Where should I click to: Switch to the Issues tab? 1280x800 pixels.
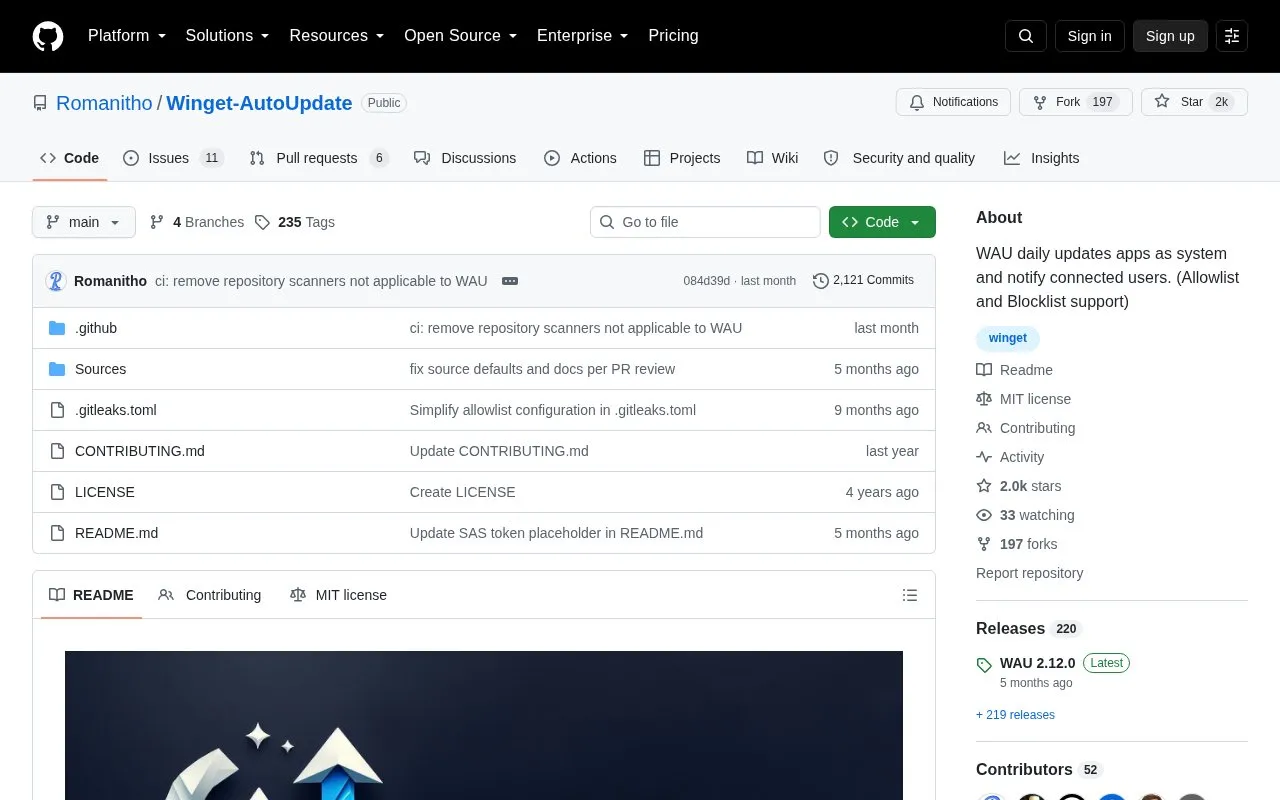[173, 158]
